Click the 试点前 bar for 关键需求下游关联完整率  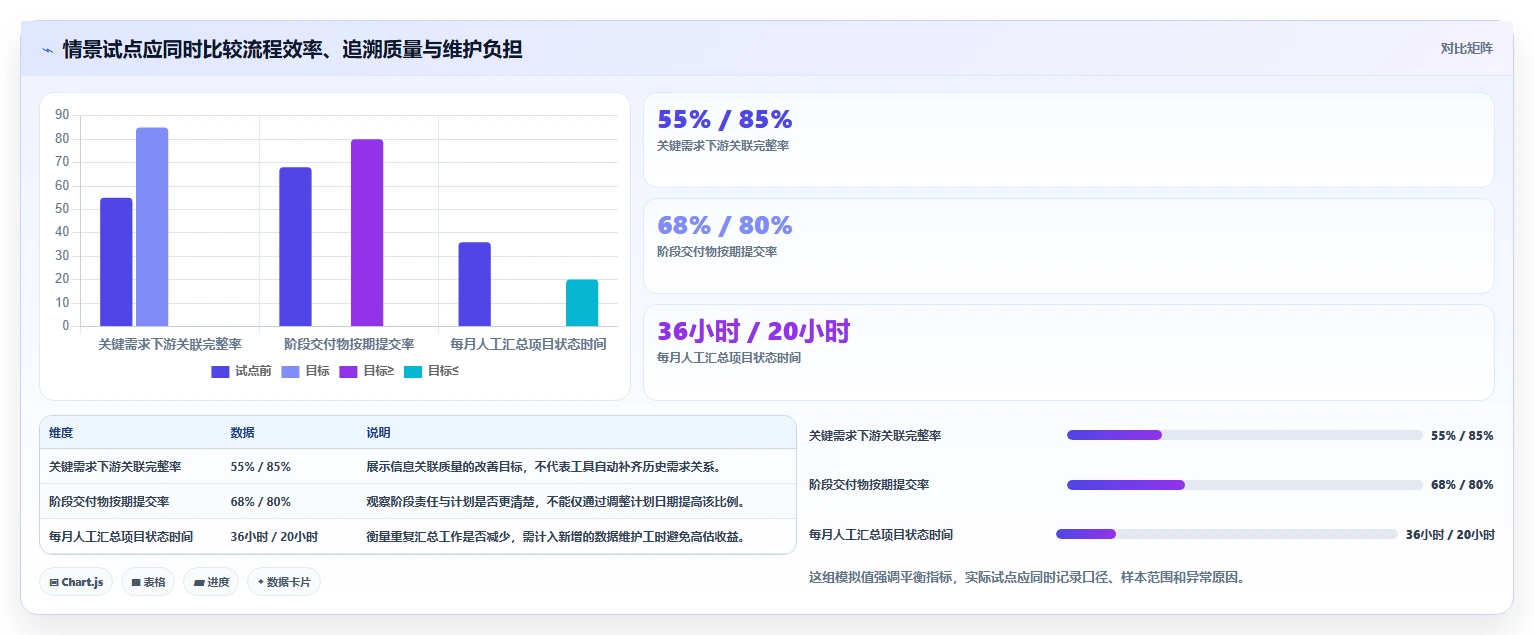point(116,262)
